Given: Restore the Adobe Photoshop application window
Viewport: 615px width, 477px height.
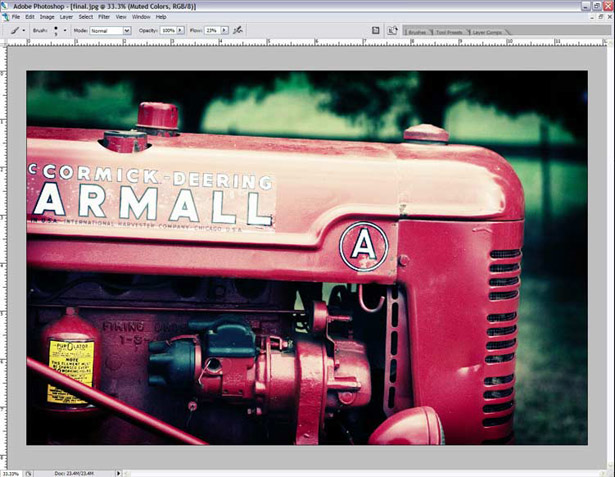Looking at the screenshot, I should (597, 6).
